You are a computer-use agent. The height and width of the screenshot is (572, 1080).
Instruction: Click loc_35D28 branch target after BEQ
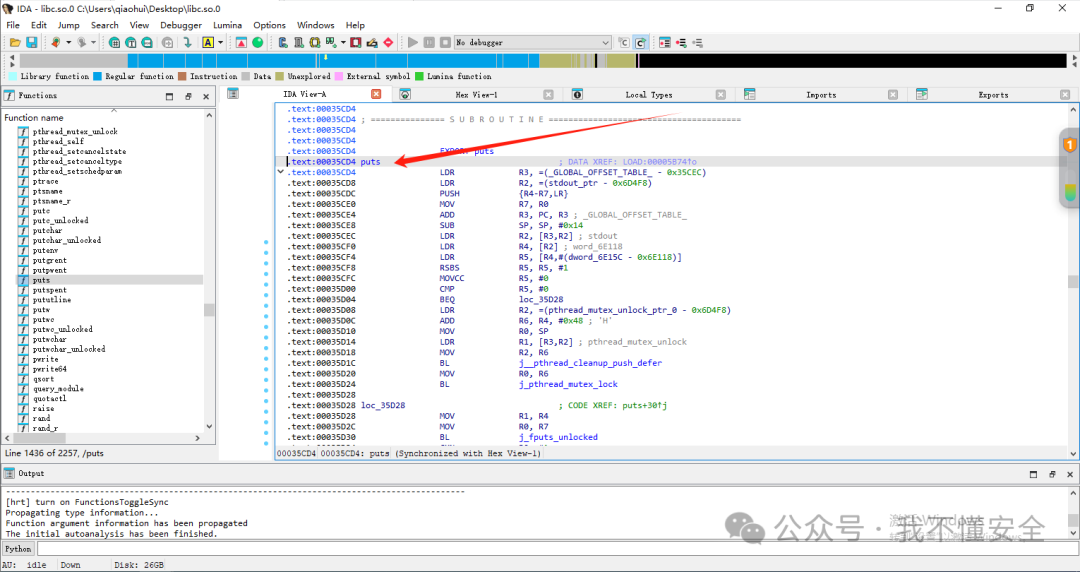[x=541, y=299]
